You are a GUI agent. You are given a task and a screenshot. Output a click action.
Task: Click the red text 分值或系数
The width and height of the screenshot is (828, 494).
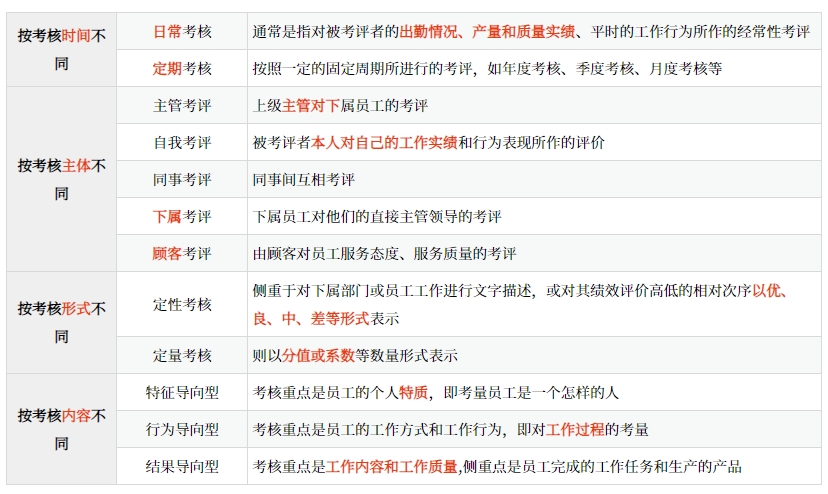click(x=318, y=355)
